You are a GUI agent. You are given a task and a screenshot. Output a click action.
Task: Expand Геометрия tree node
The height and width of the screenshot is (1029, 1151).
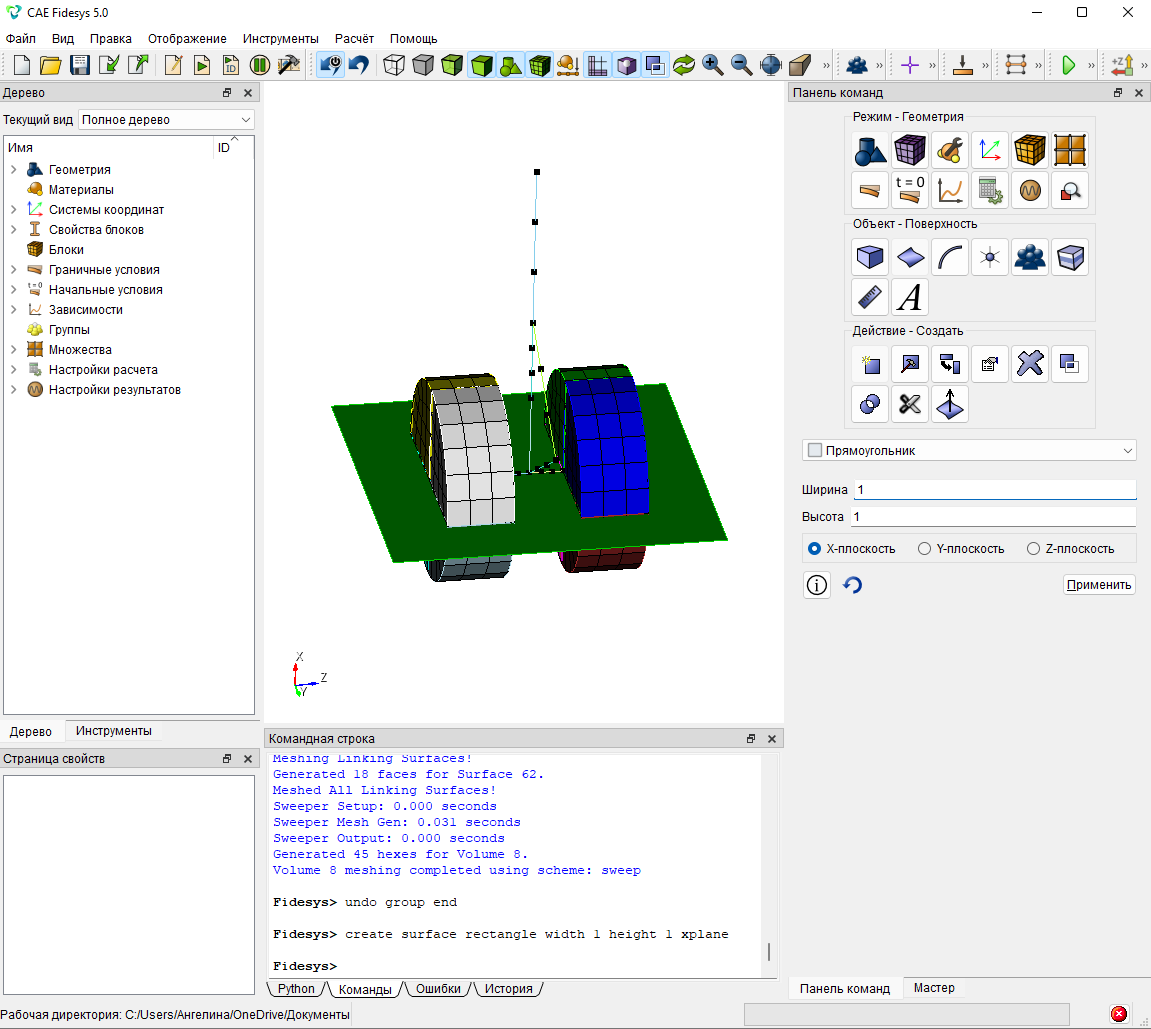pyautogui.click(x=13, y=170)
